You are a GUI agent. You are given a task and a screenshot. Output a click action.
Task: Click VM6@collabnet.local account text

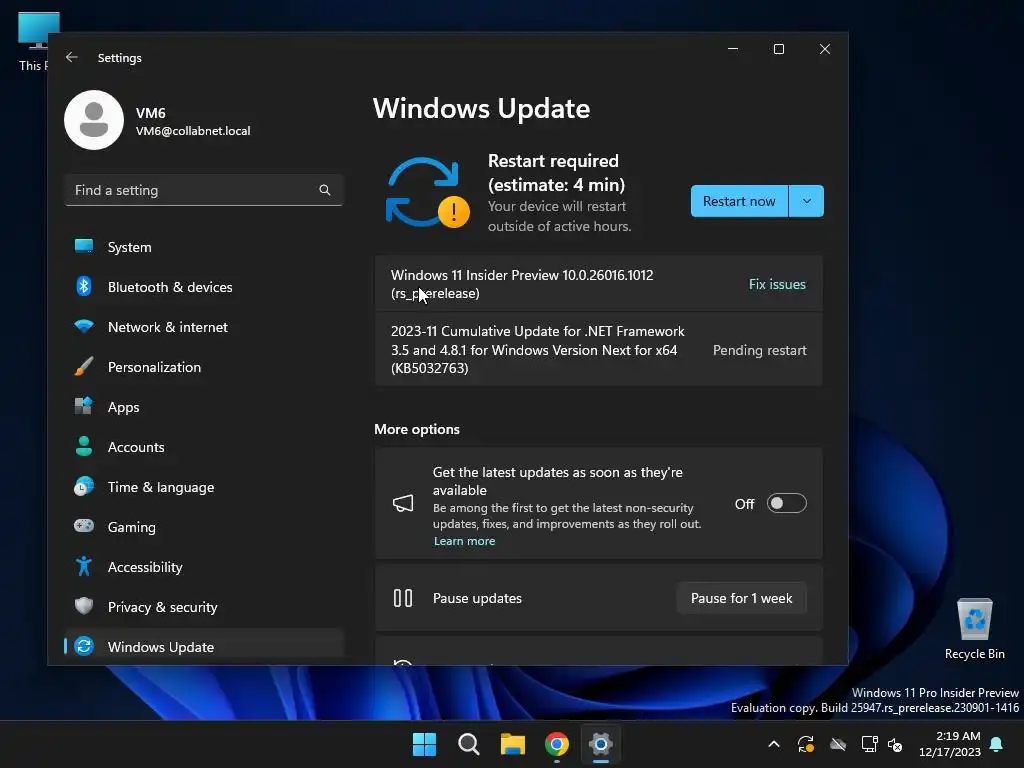(x=193, y=131)
